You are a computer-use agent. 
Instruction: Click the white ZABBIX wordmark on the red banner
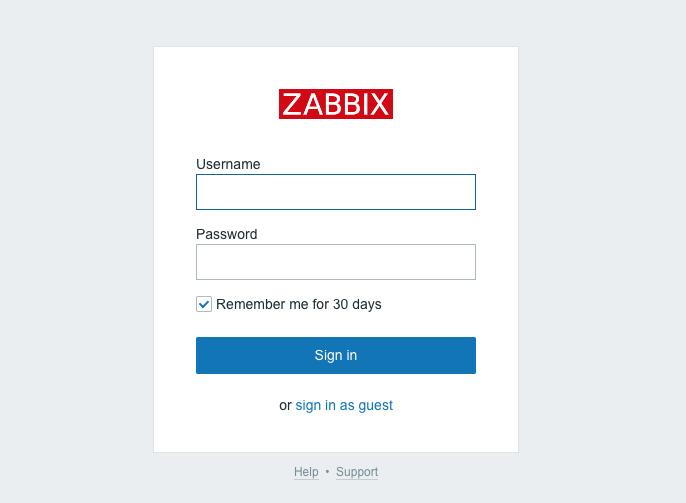(x=336, y=104)
